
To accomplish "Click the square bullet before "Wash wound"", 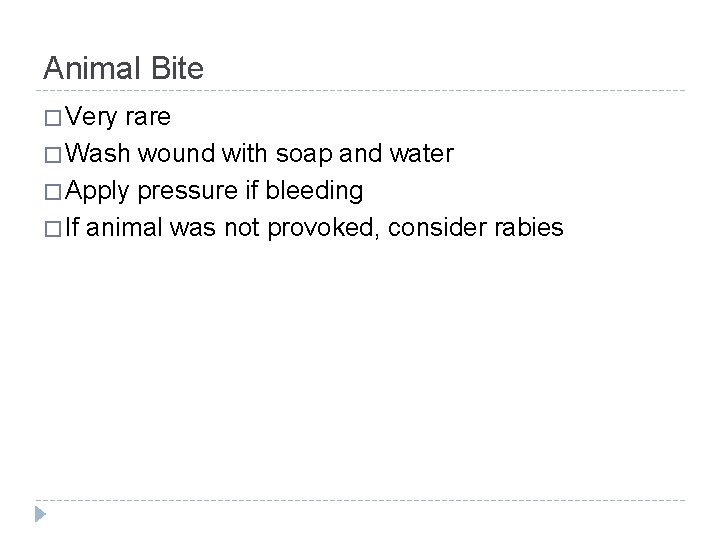I will pos(51,155).
